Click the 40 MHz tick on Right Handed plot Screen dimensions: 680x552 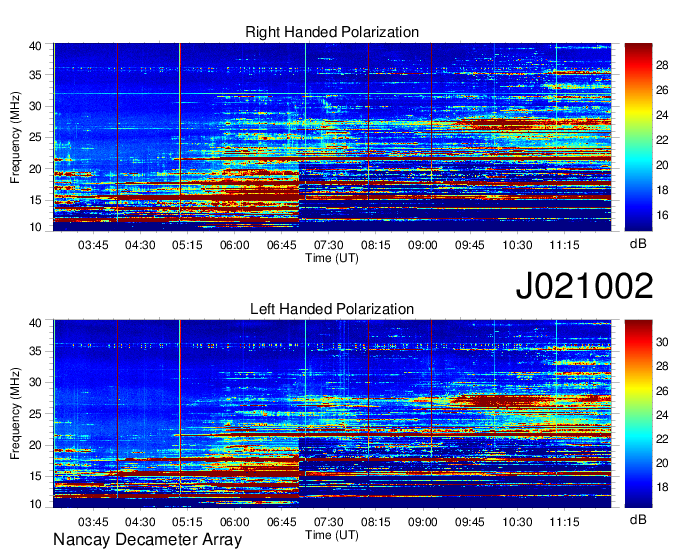pyautogui.click(x=35, y=46)
